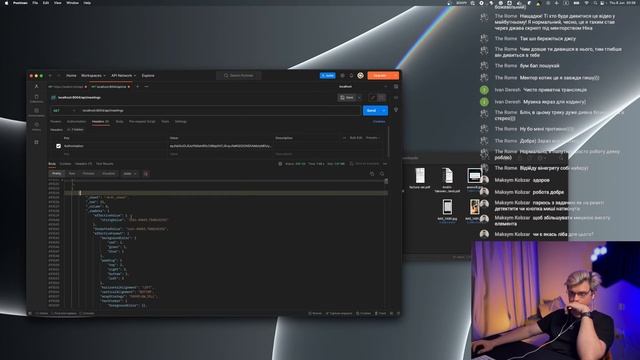Click the orange Upgrade button
The height and width of the screenshot is (360, 640).
point(380,76)
